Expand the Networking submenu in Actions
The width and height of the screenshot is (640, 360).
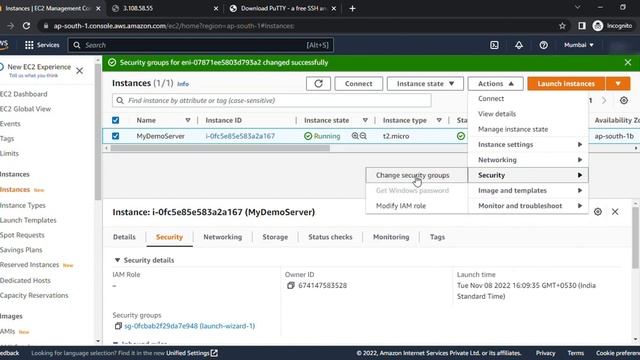pos(528,160)
